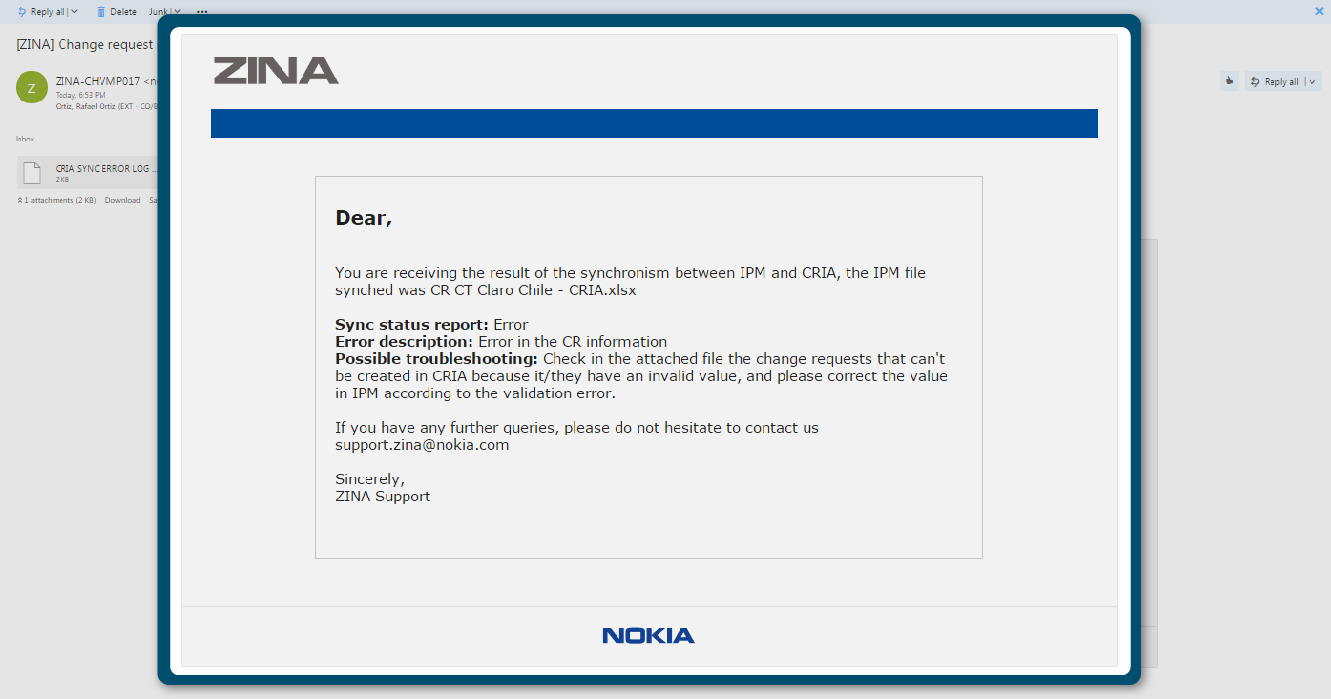Click the support.zina@nokia.com email address
1331x699 pixels.
[x=422, y=445]
